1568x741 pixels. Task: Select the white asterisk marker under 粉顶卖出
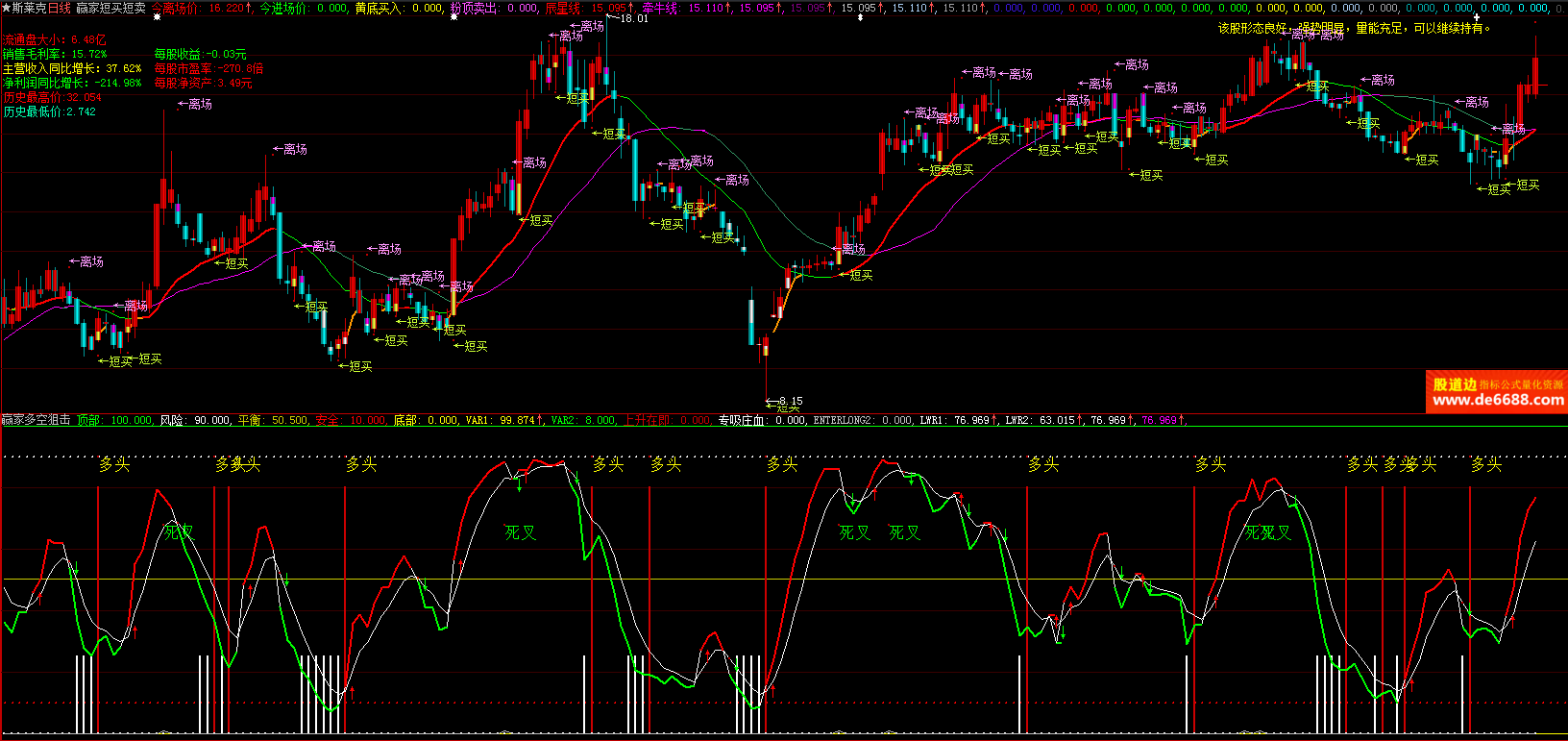454,17
